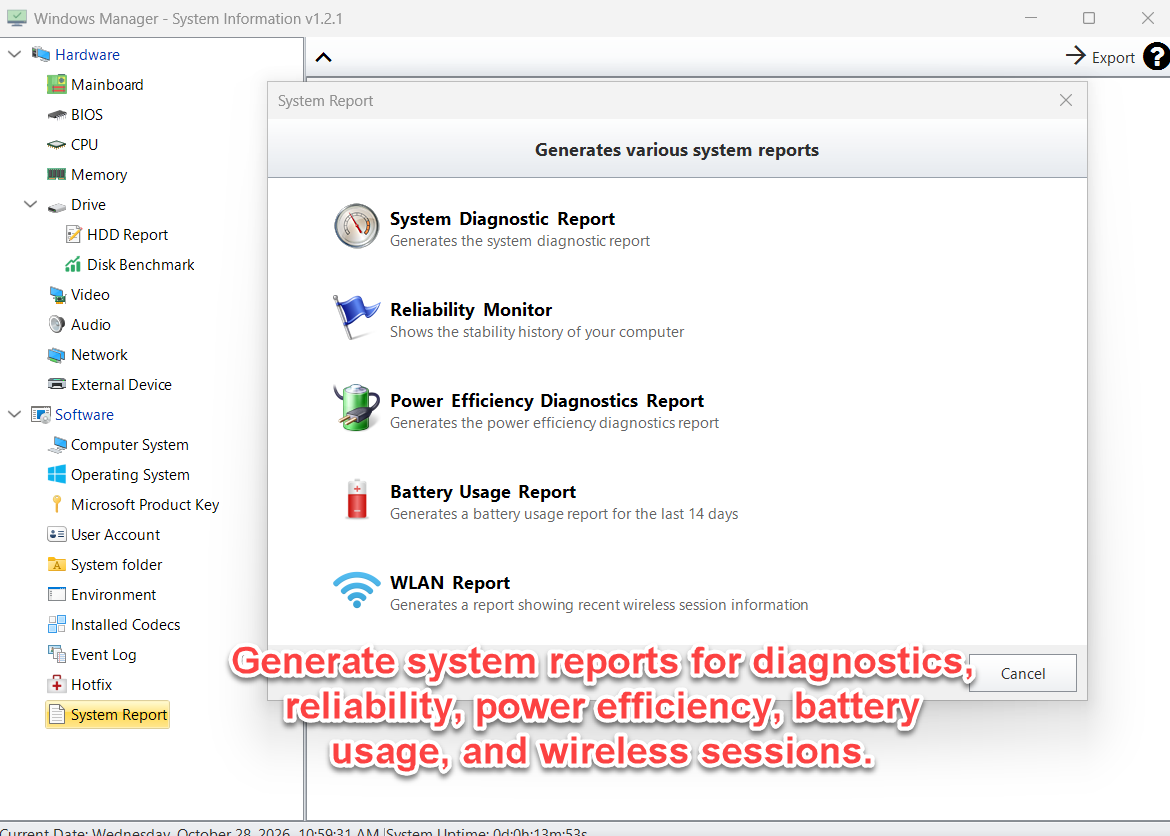This screenshot has height=836, width=1170.
Task: Open Battery Usage Report link
Action: tap(483, 492)
